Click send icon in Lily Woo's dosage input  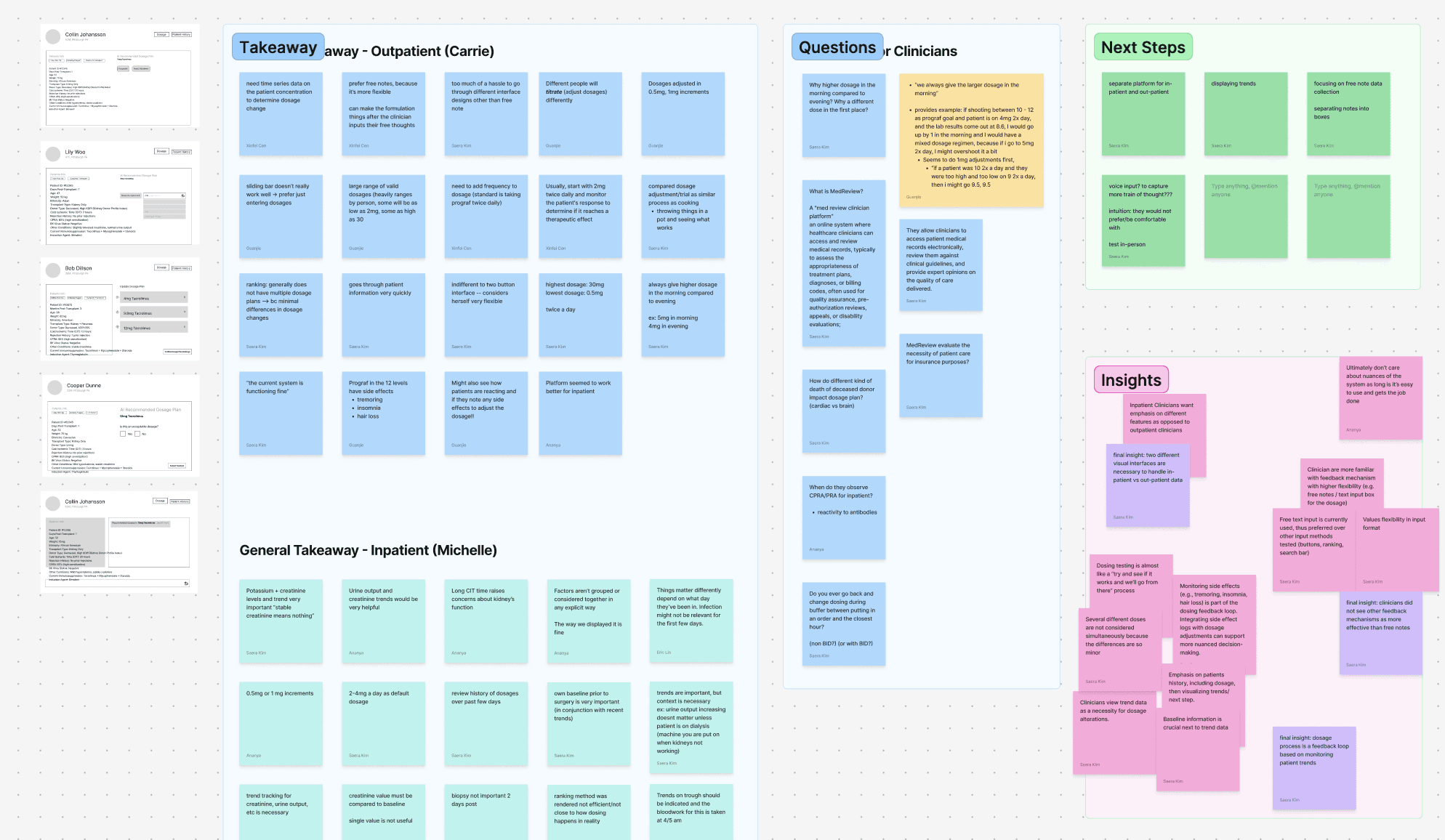(x=183, y=195)
